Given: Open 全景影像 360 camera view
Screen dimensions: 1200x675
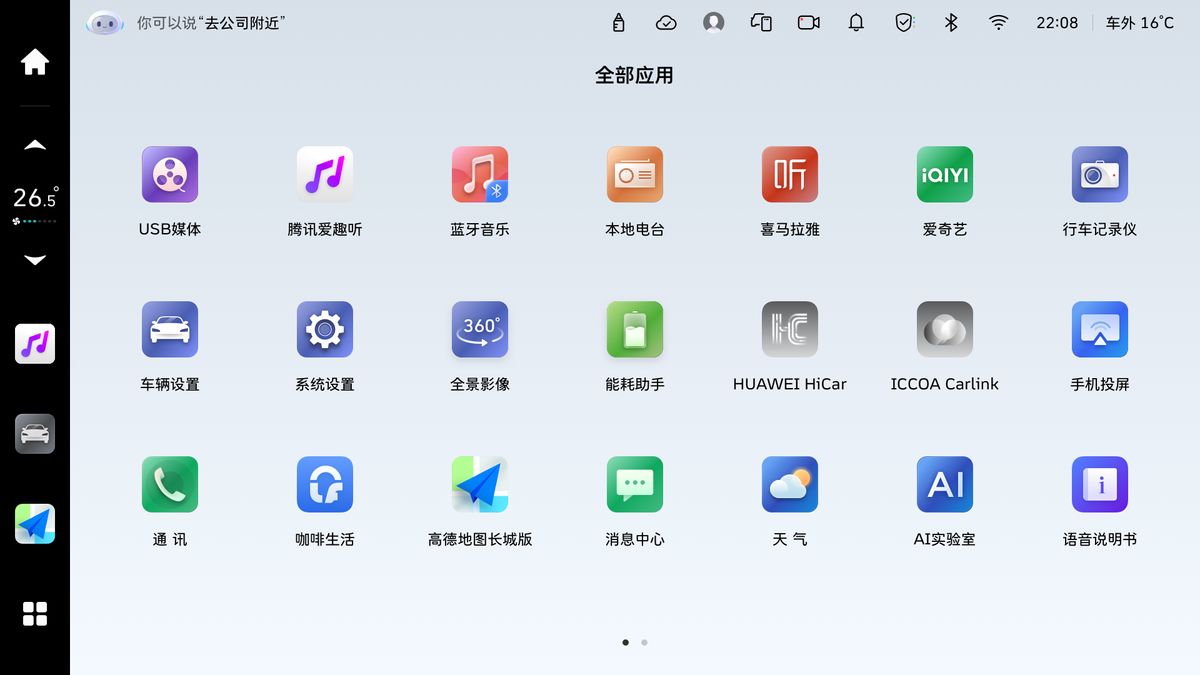Looking at the screenshot, I should tap(480, 330).
